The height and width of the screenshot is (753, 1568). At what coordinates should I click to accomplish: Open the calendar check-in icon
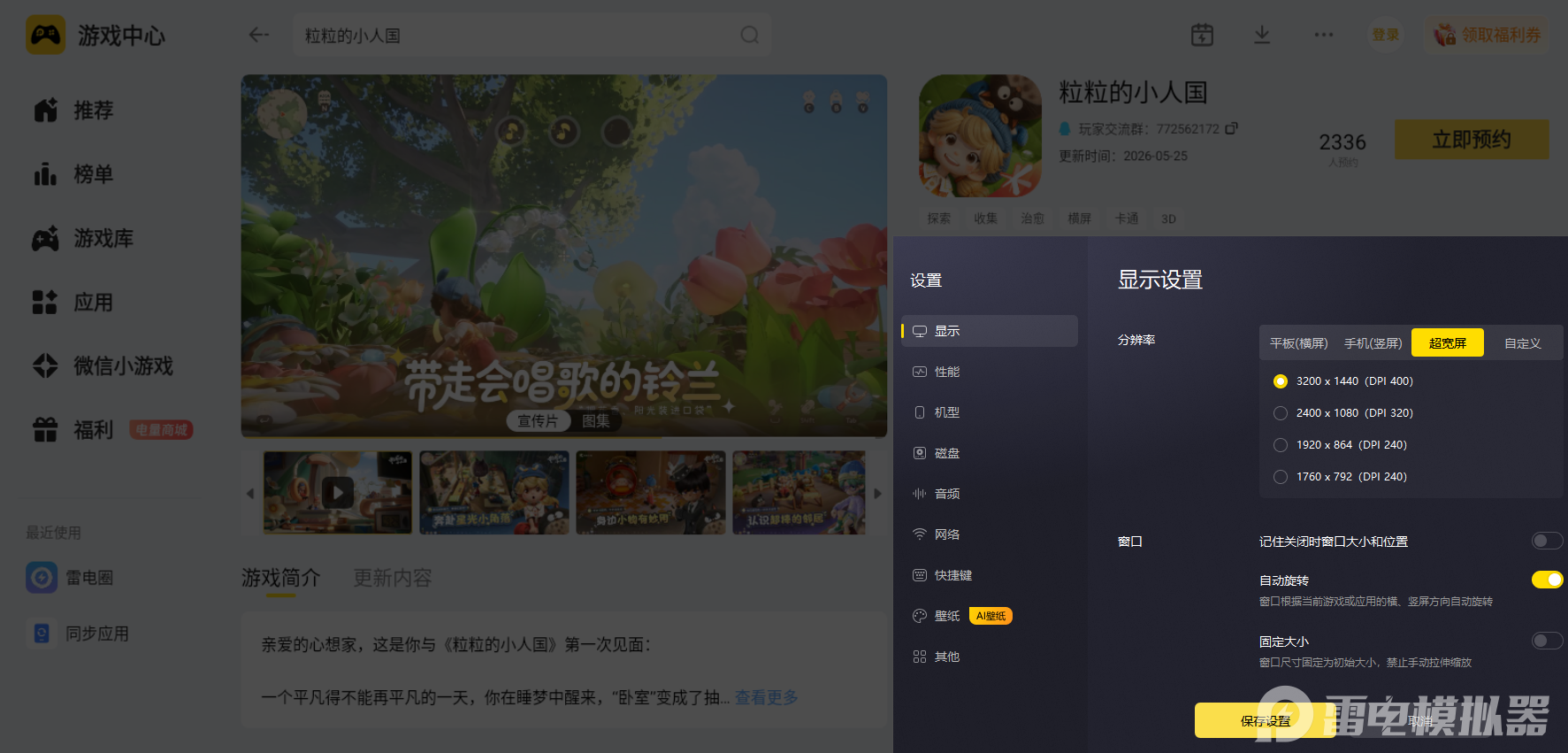1202,35
